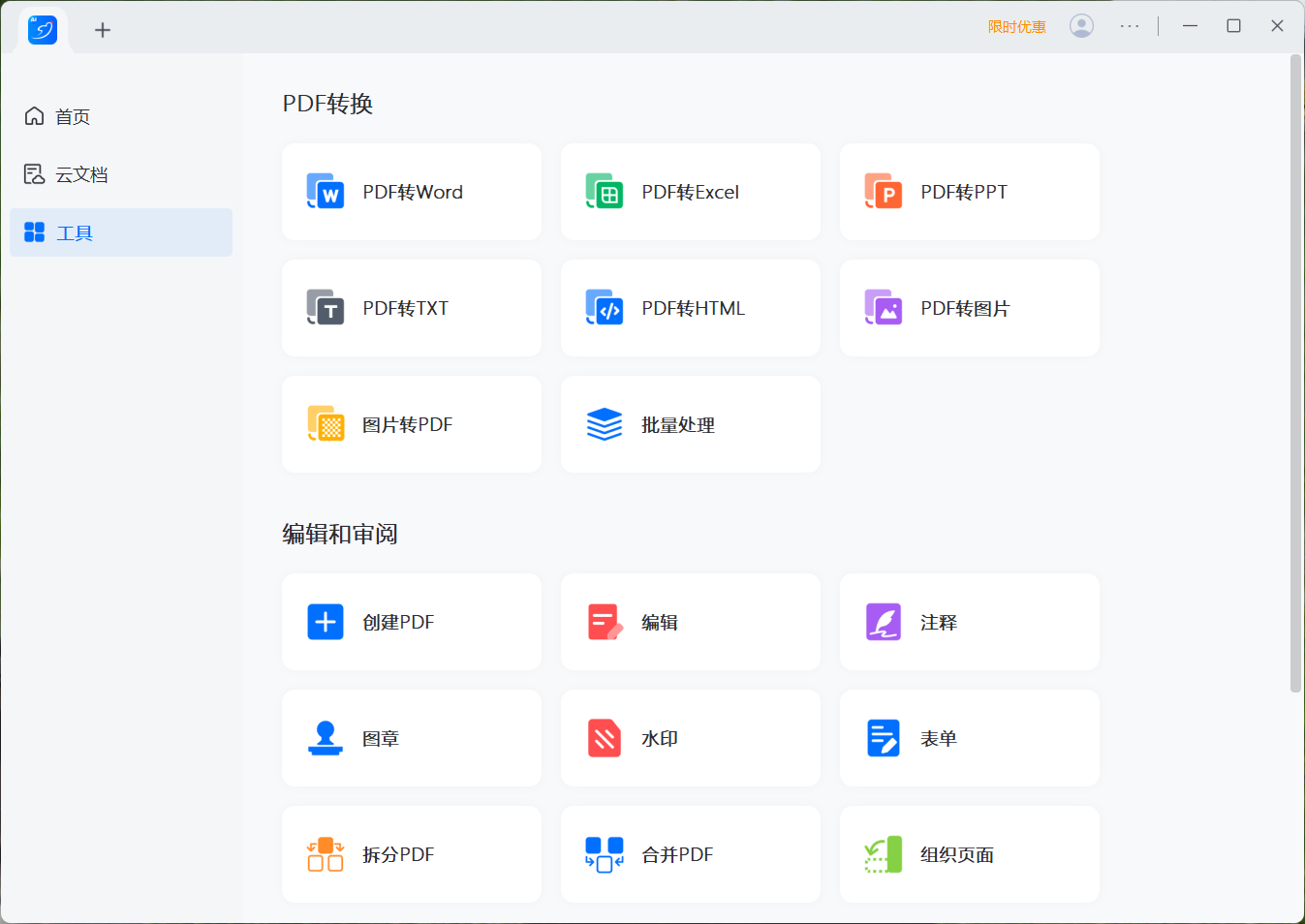This screenshot has width=1305, height=924.
Task: Select 工具 in sidebar
Action: tap(121, 232)
